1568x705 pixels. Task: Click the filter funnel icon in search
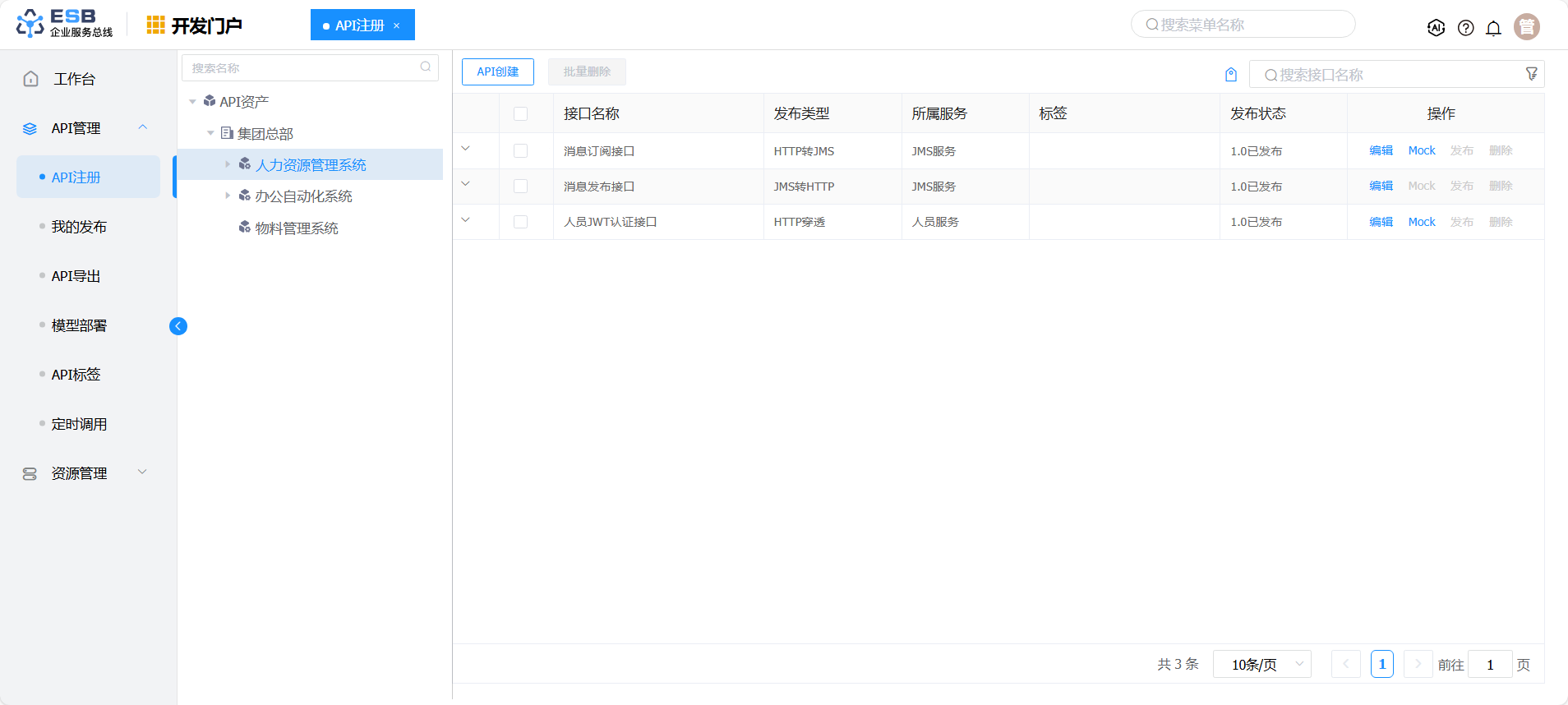(x=1531, y=74)
